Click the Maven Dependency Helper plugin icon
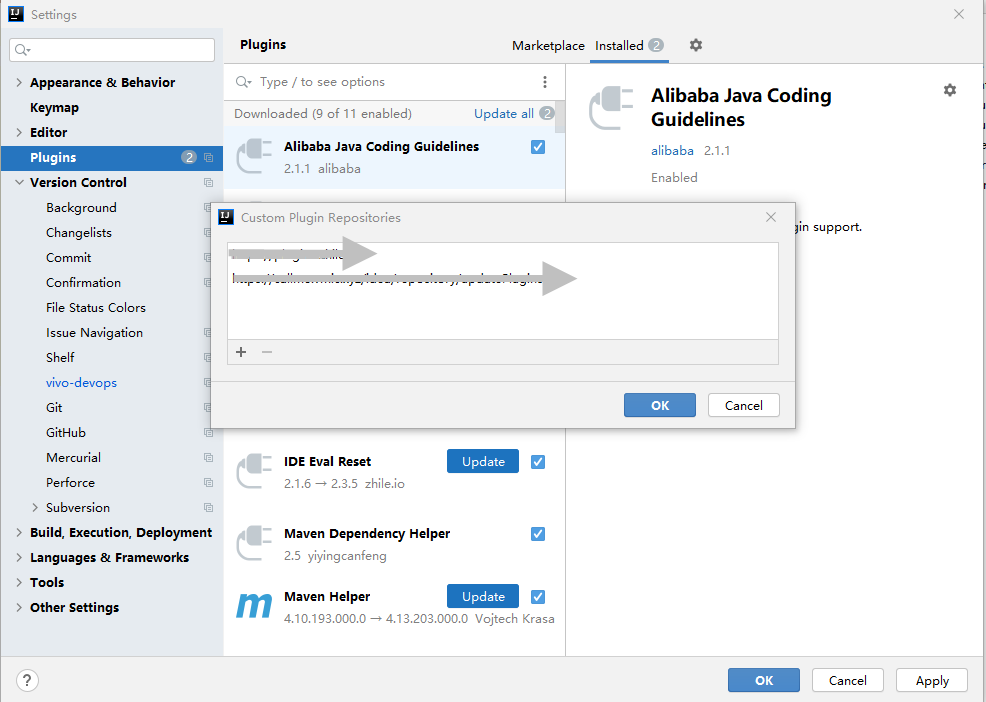This screenshot has width=986, height=702. coord(254,542)
